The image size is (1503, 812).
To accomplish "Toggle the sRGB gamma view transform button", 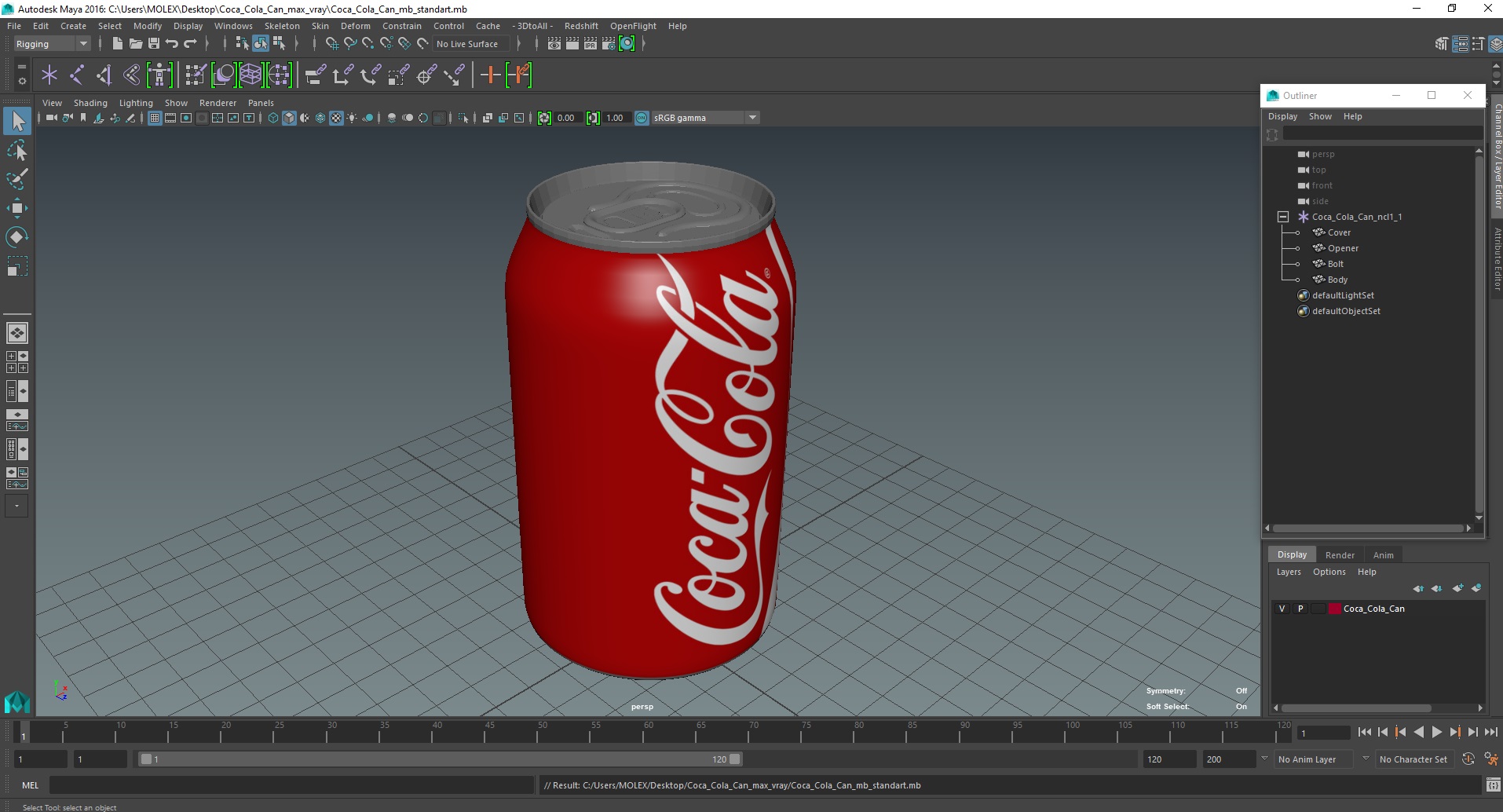I will 642,118.
